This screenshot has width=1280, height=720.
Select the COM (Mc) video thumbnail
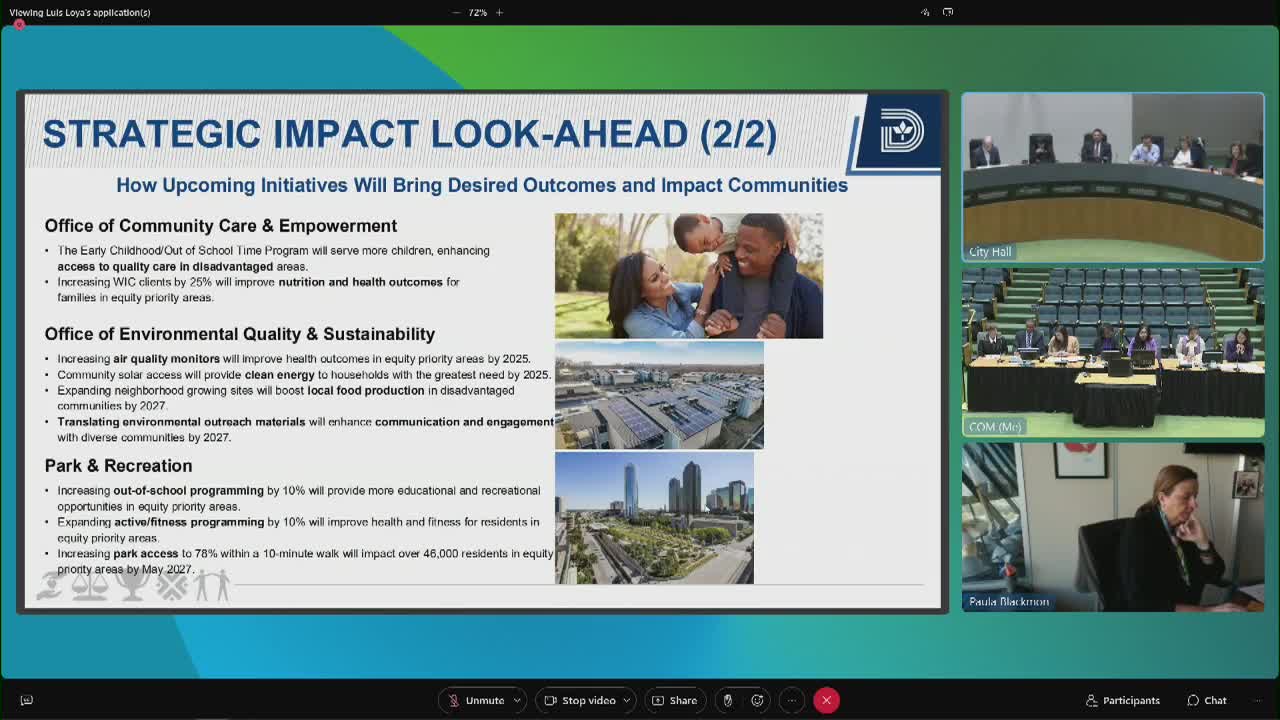1113,352
